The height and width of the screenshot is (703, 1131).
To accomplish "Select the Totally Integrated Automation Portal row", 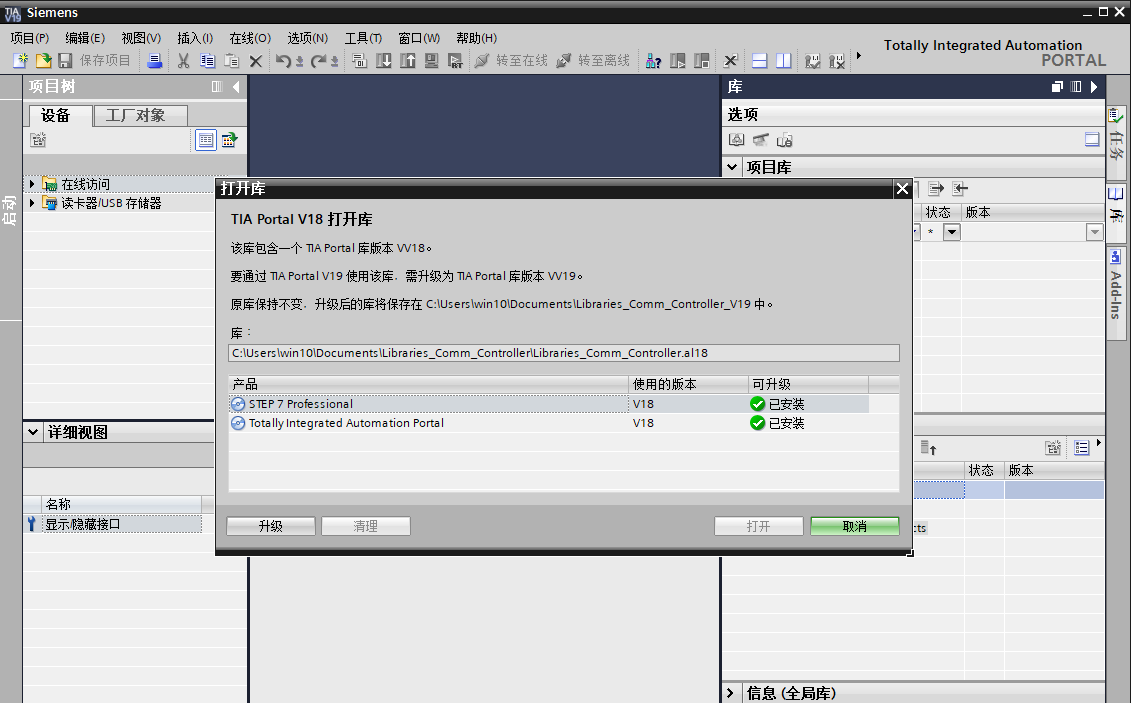I will pos(548,423).
